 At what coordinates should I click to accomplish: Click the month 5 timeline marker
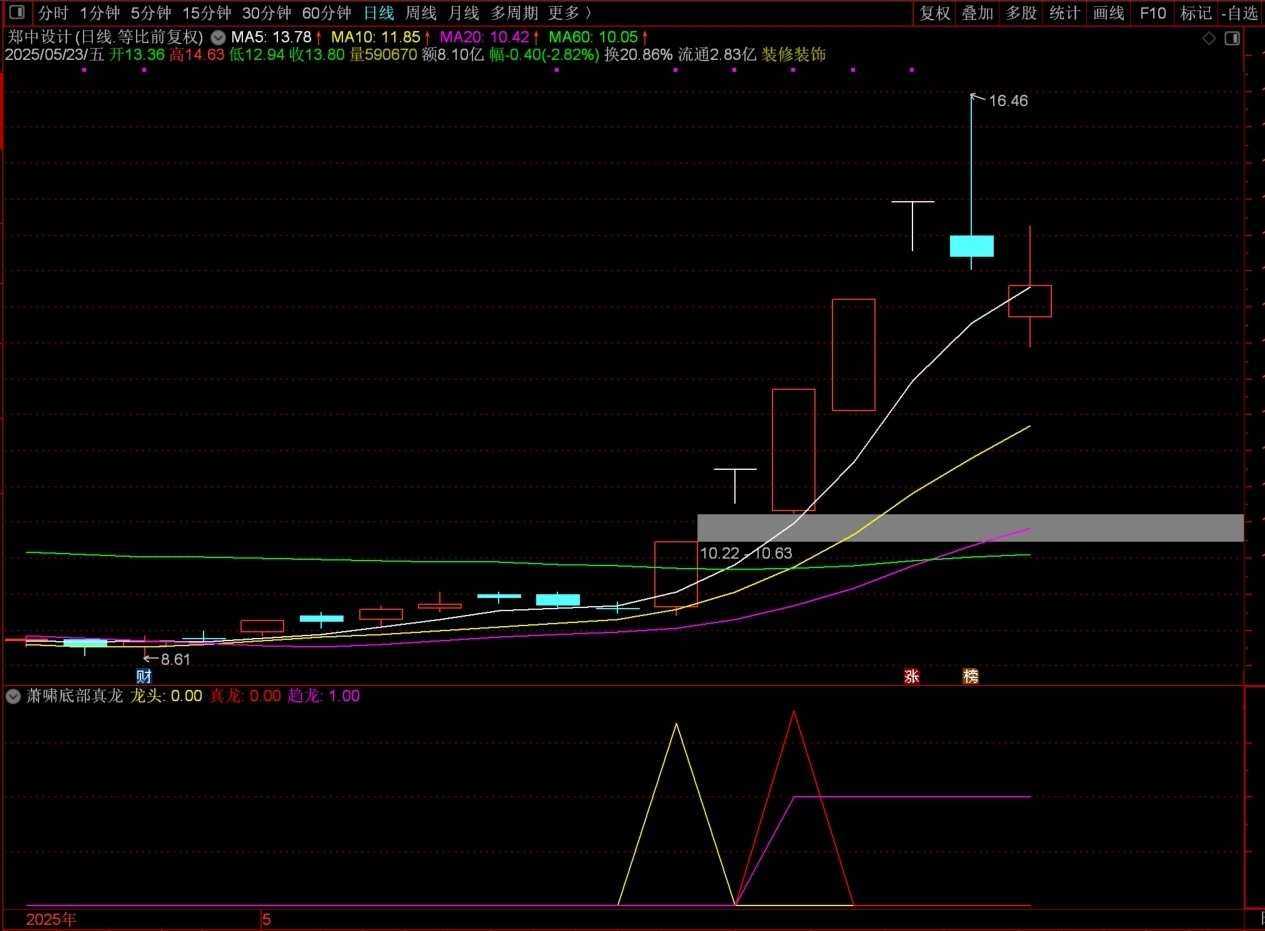267,918
